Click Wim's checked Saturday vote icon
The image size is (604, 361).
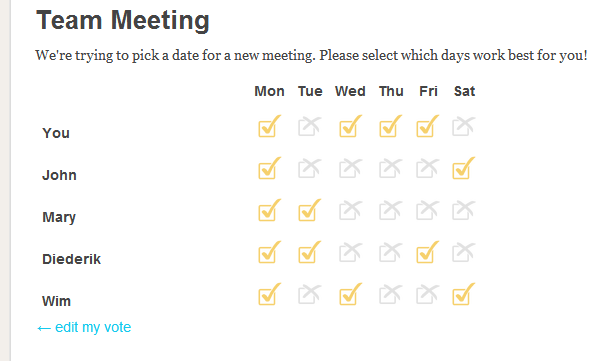(x=464, y=294)
